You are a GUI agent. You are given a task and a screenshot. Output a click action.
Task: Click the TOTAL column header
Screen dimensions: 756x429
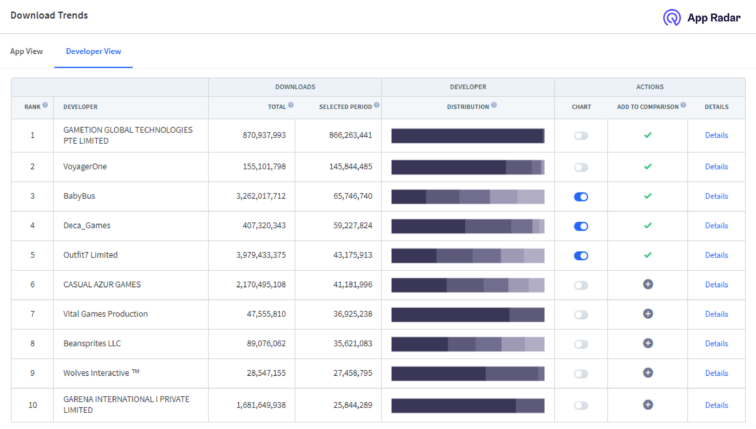click(277, 107)
